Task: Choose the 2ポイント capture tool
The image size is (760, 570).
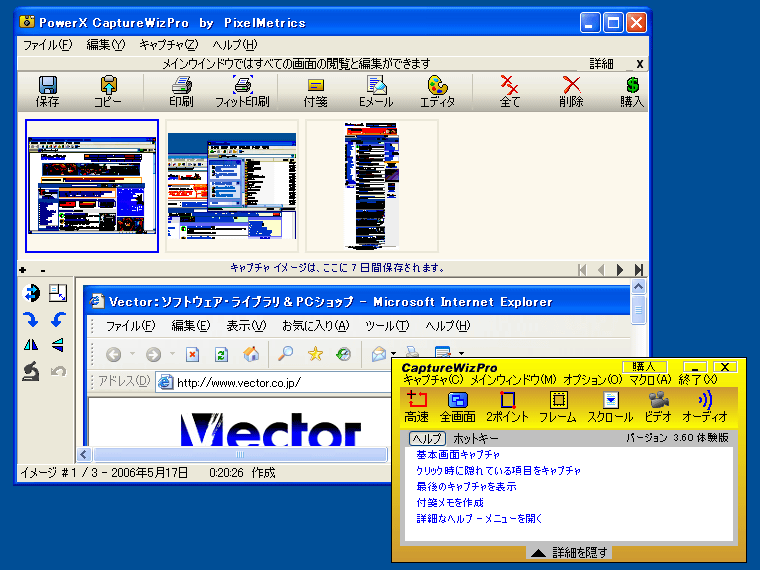Action: (x=507, y=407)
